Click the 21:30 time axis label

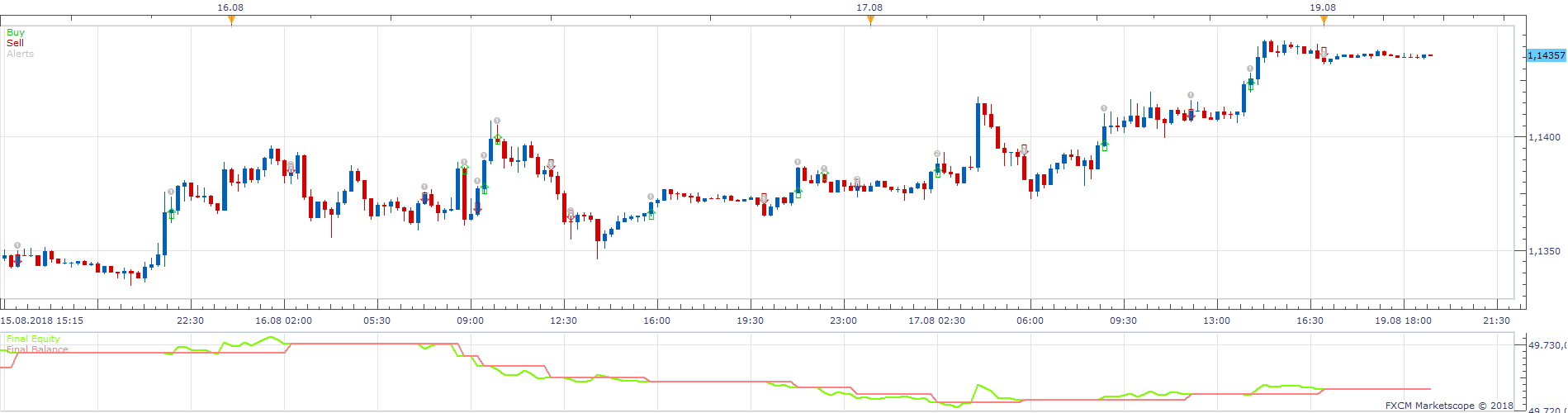coord(1497,320)
